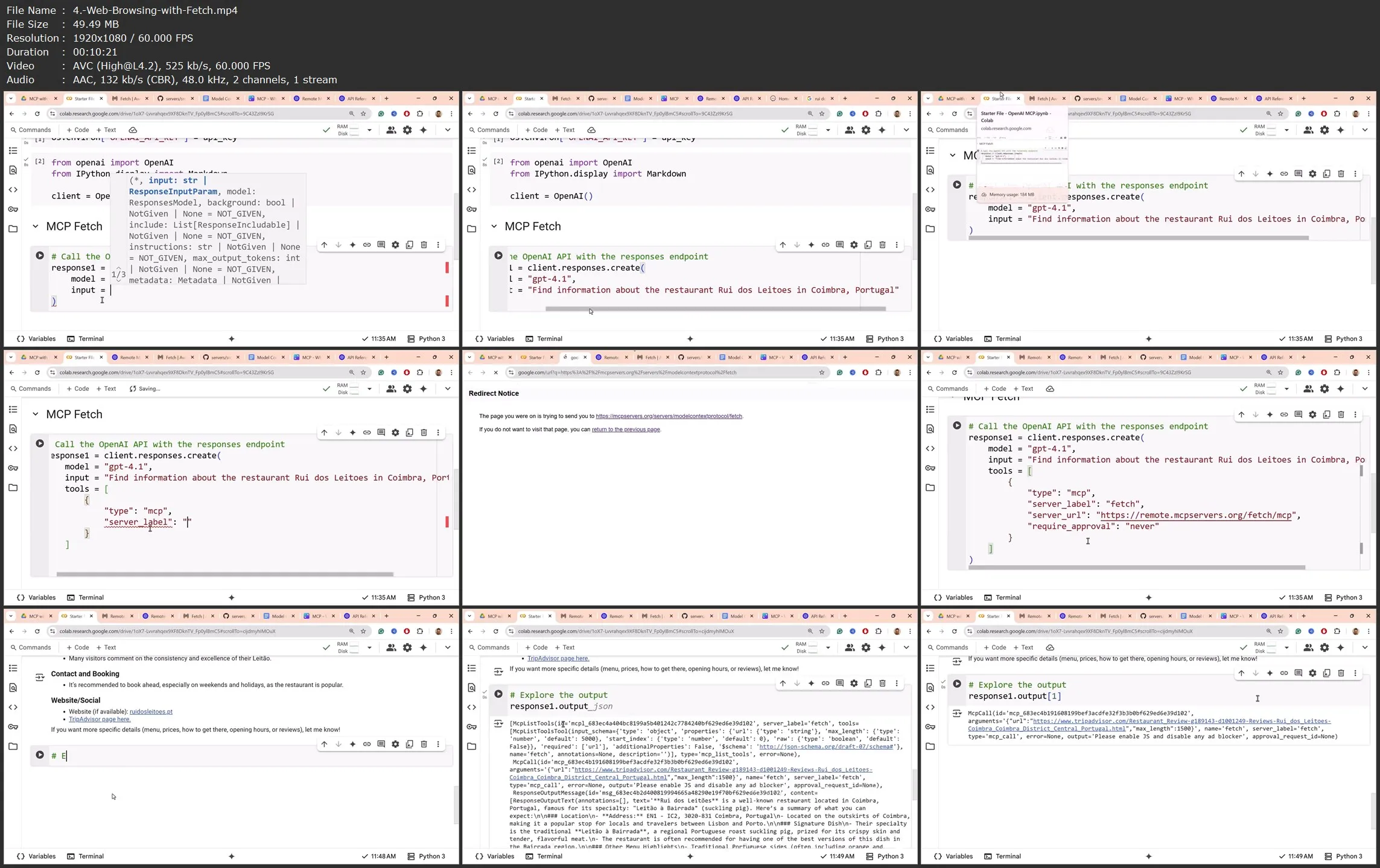Collapse the MCP Fetch section in 'Saving...' window
This screenshot has height=868, width=1380.
click(x=35, y=414)
